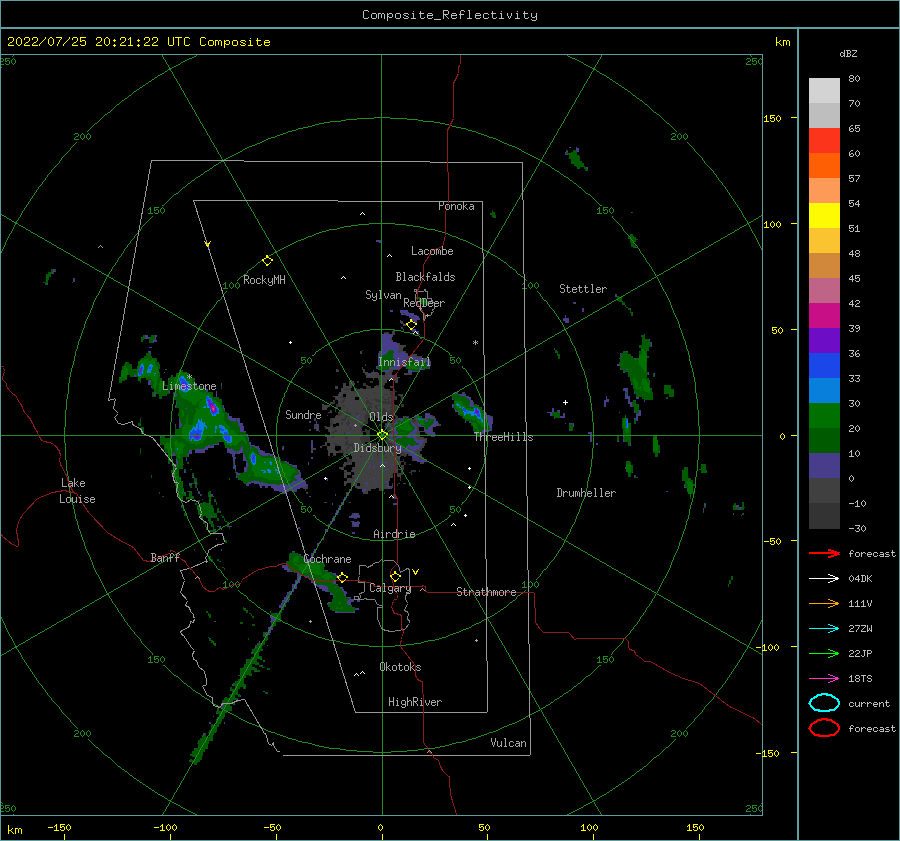The image size is (900, 841).
Task: Click the Airdrie city label
Action: point(394,534)
